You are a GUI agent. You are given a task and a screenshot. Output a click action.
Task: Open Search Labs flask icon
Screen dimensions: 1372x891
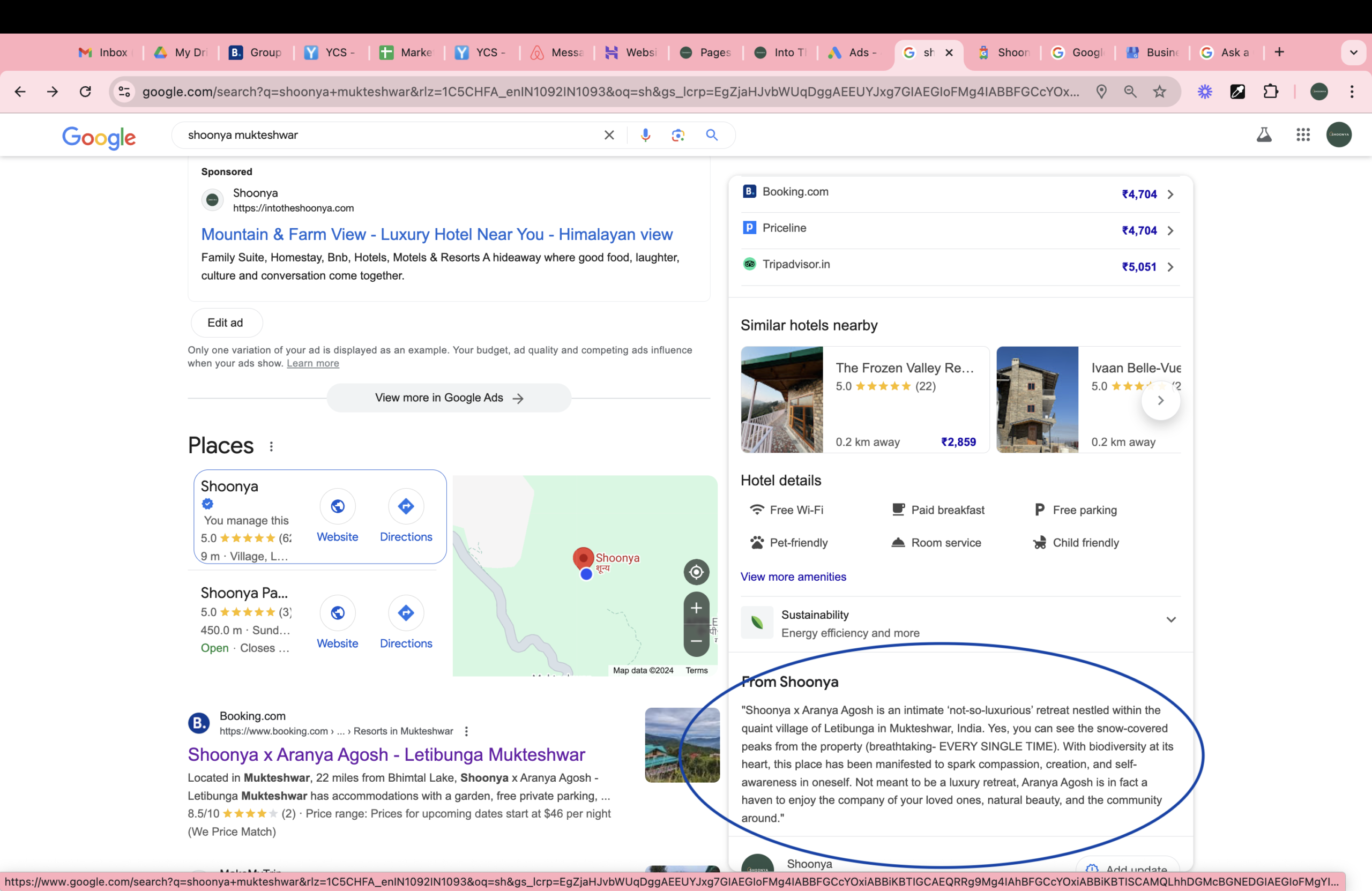1264,135
